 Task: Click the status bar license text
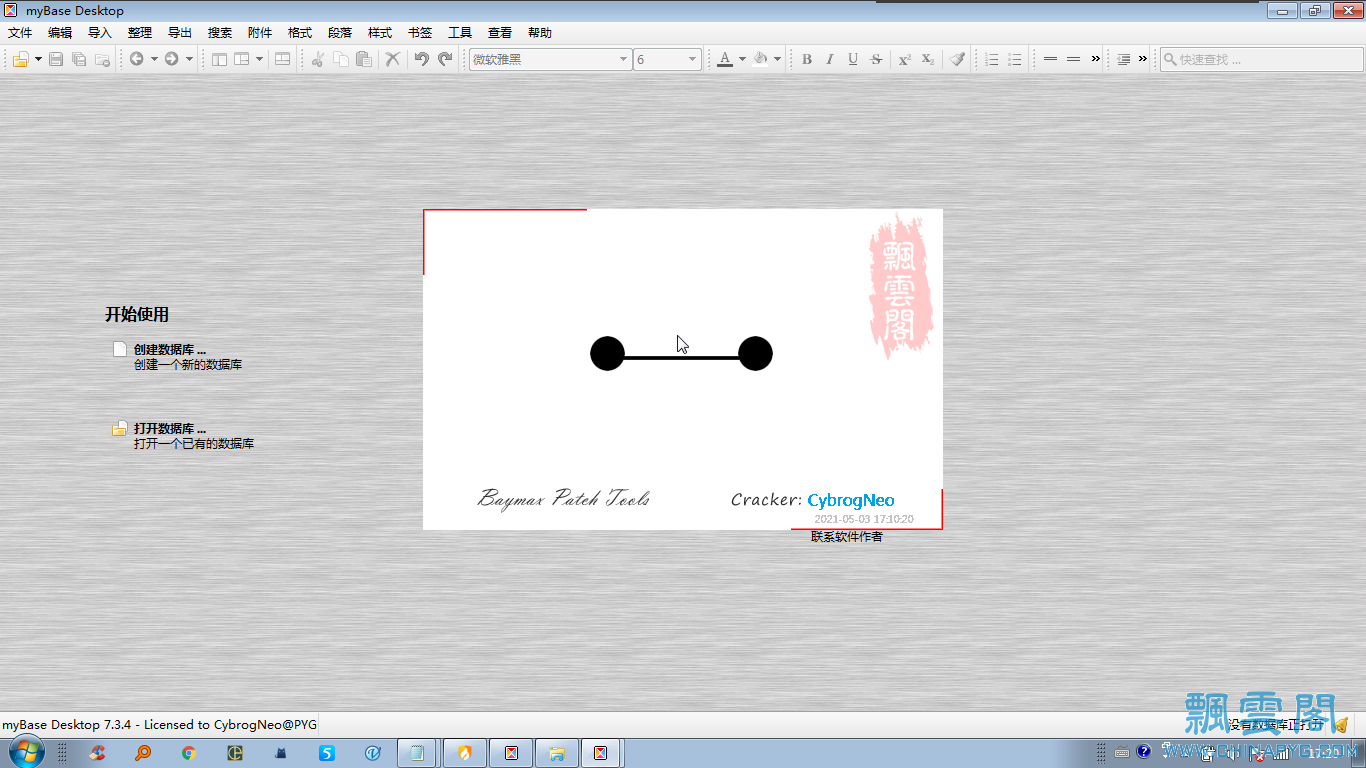159,724
